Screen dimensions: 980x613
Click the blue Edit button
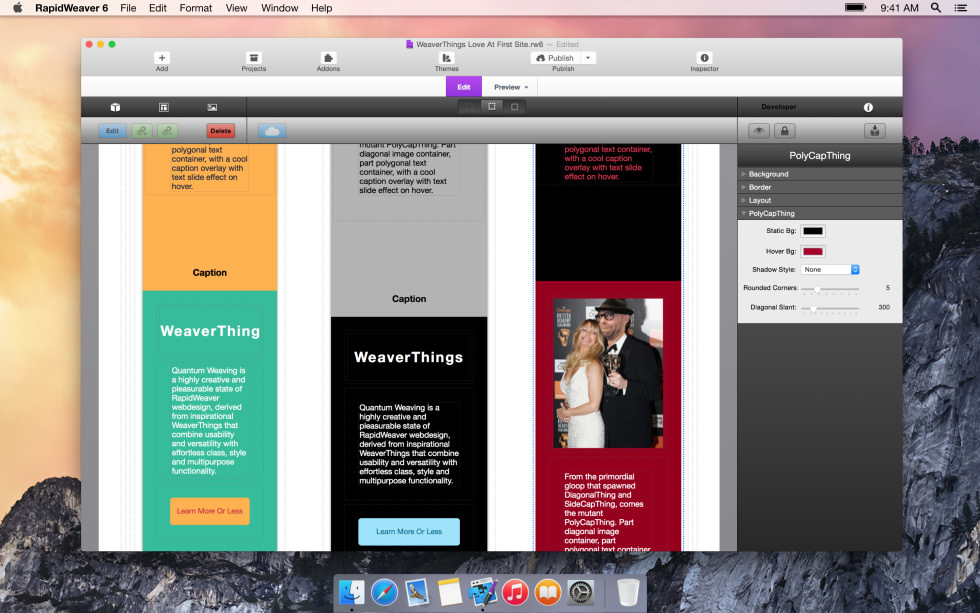point(112,131)
